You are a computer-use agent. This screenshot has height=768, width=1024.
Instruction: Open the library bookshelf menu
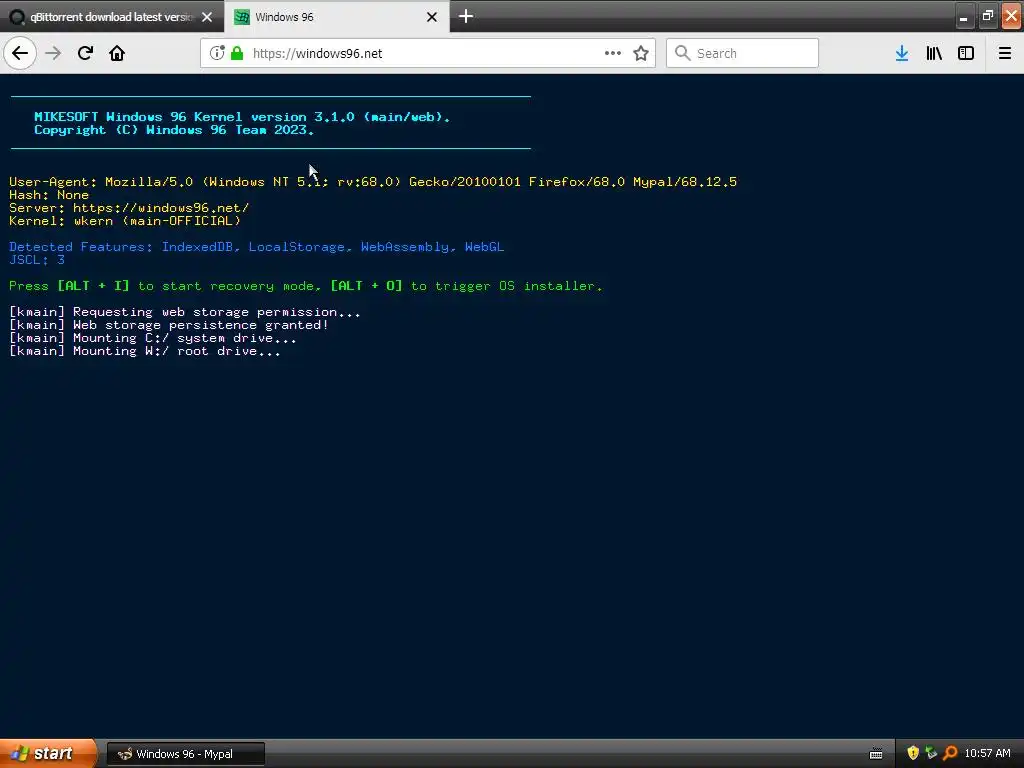click(x=934, y=53)
